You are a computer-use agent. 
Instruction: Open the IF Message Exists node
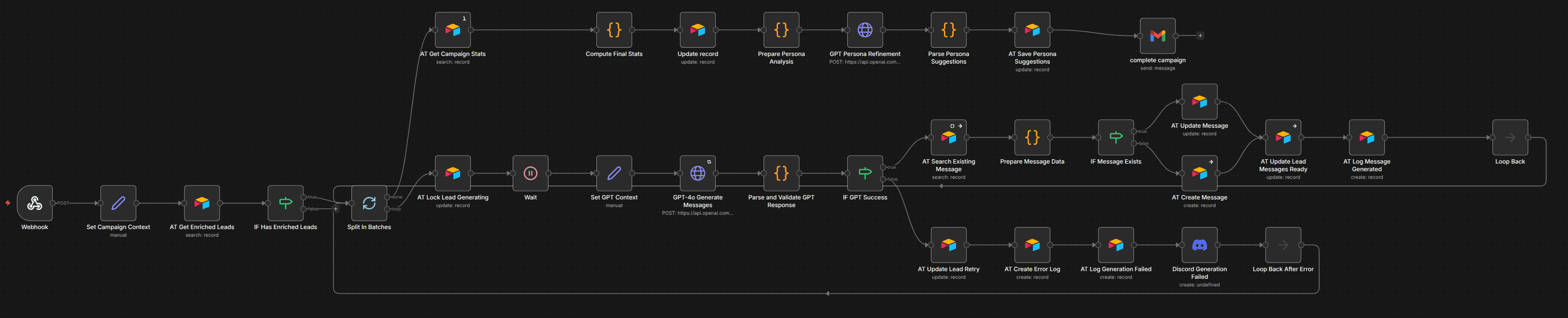[x=1116, y=138]
